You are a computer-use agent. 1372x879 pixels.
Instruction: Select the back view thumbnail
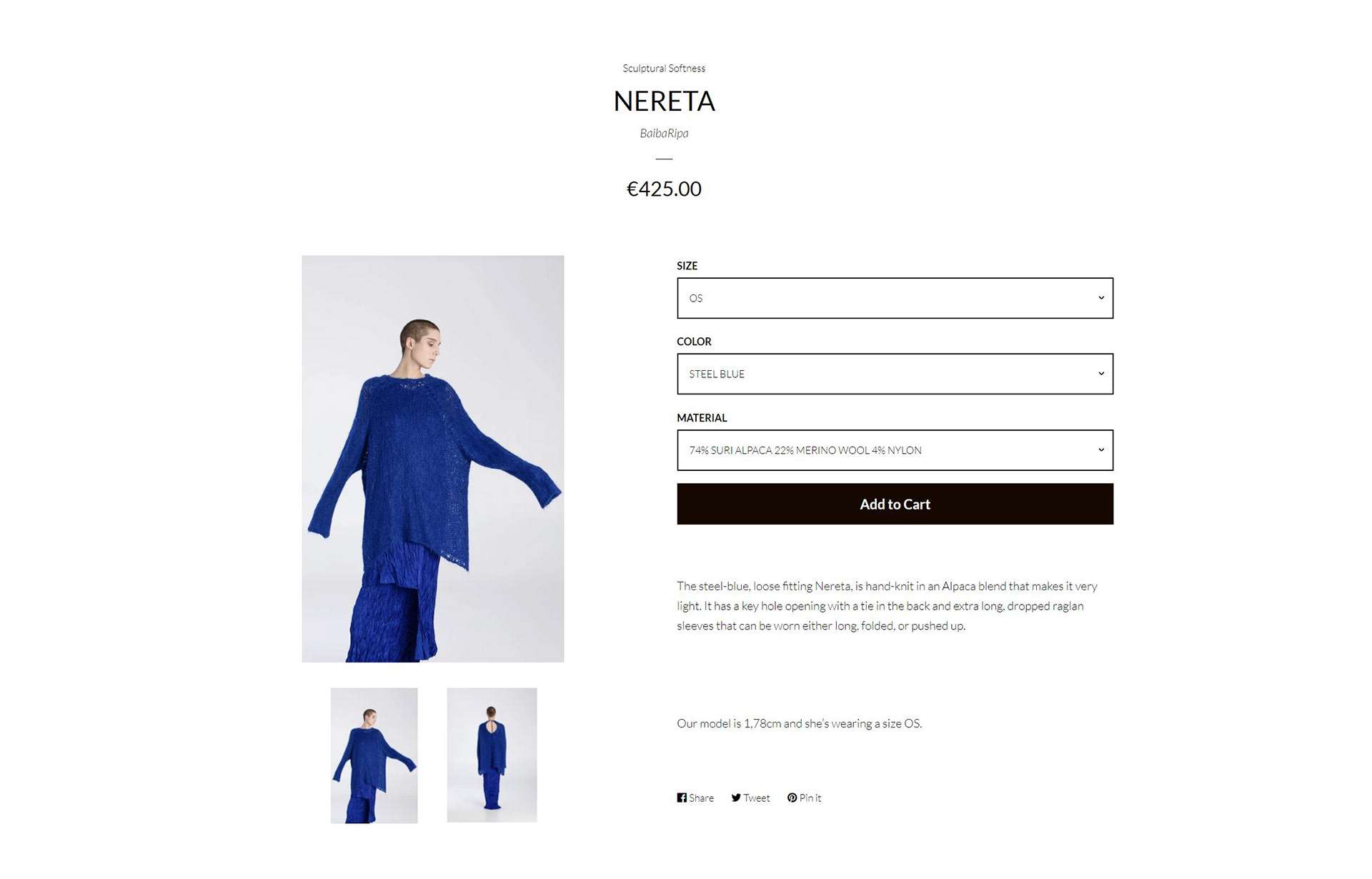[492, 755]
